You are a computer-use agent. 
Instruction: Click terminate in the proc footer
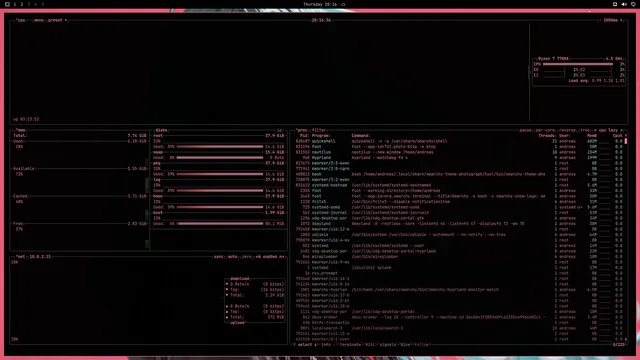point(351,344)
